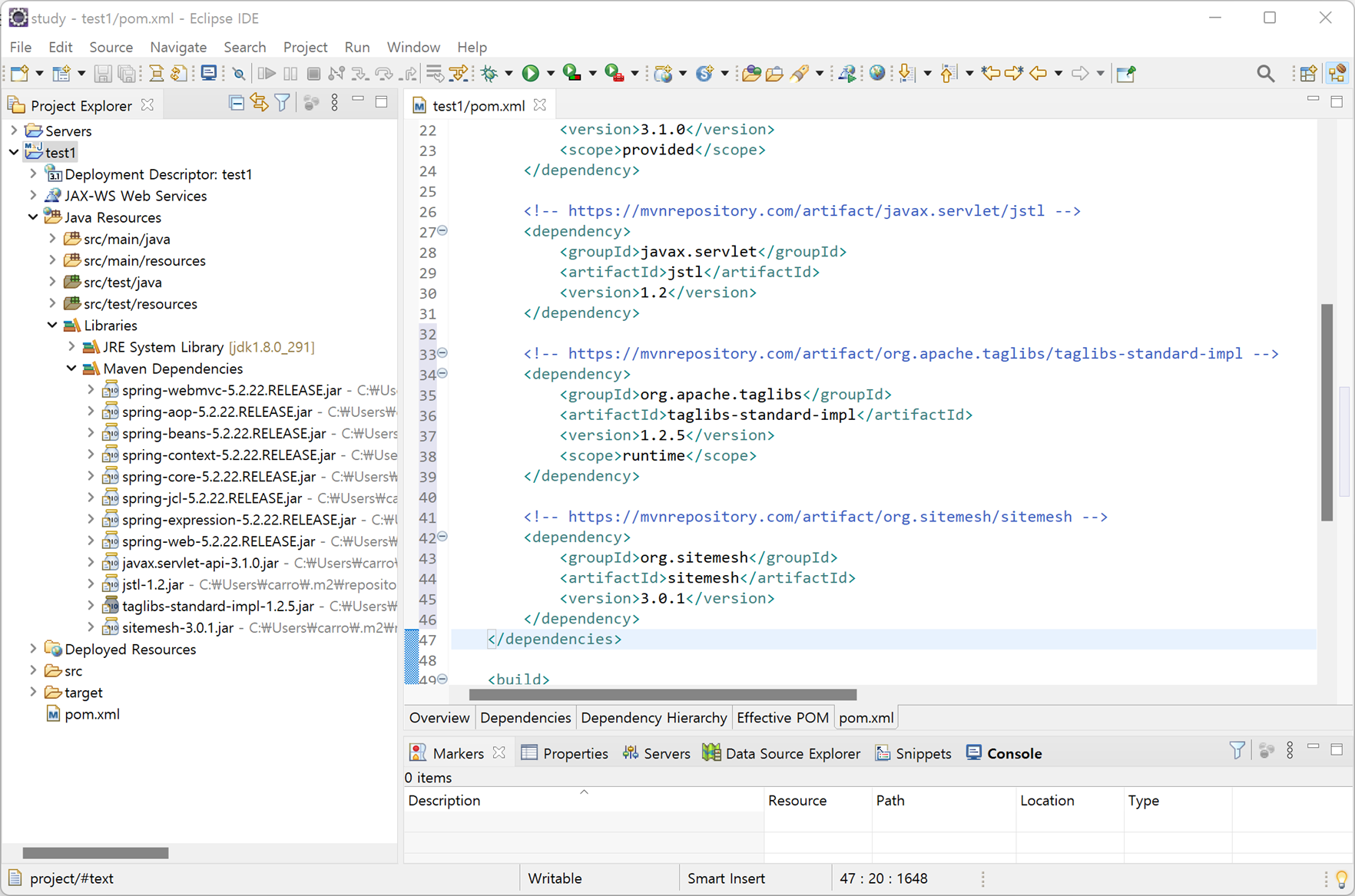Close the test1/pom.xml editor tab

(540, 105)
